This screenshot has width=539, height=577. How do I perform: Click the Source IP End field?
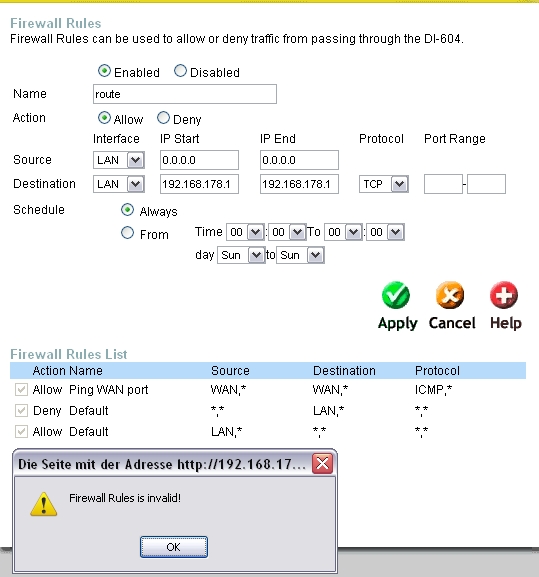click(299, 160)
